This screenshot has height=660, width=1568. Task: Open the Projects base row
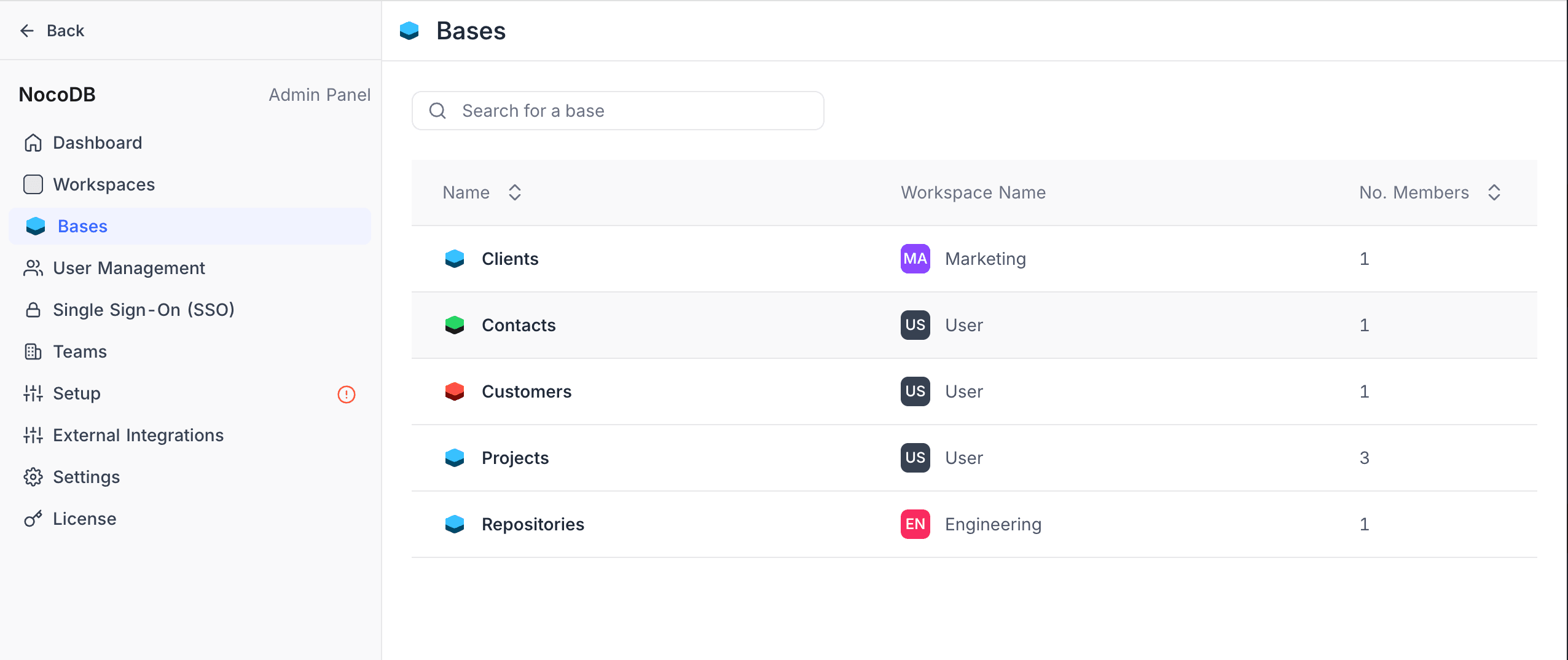coord(515,458)
